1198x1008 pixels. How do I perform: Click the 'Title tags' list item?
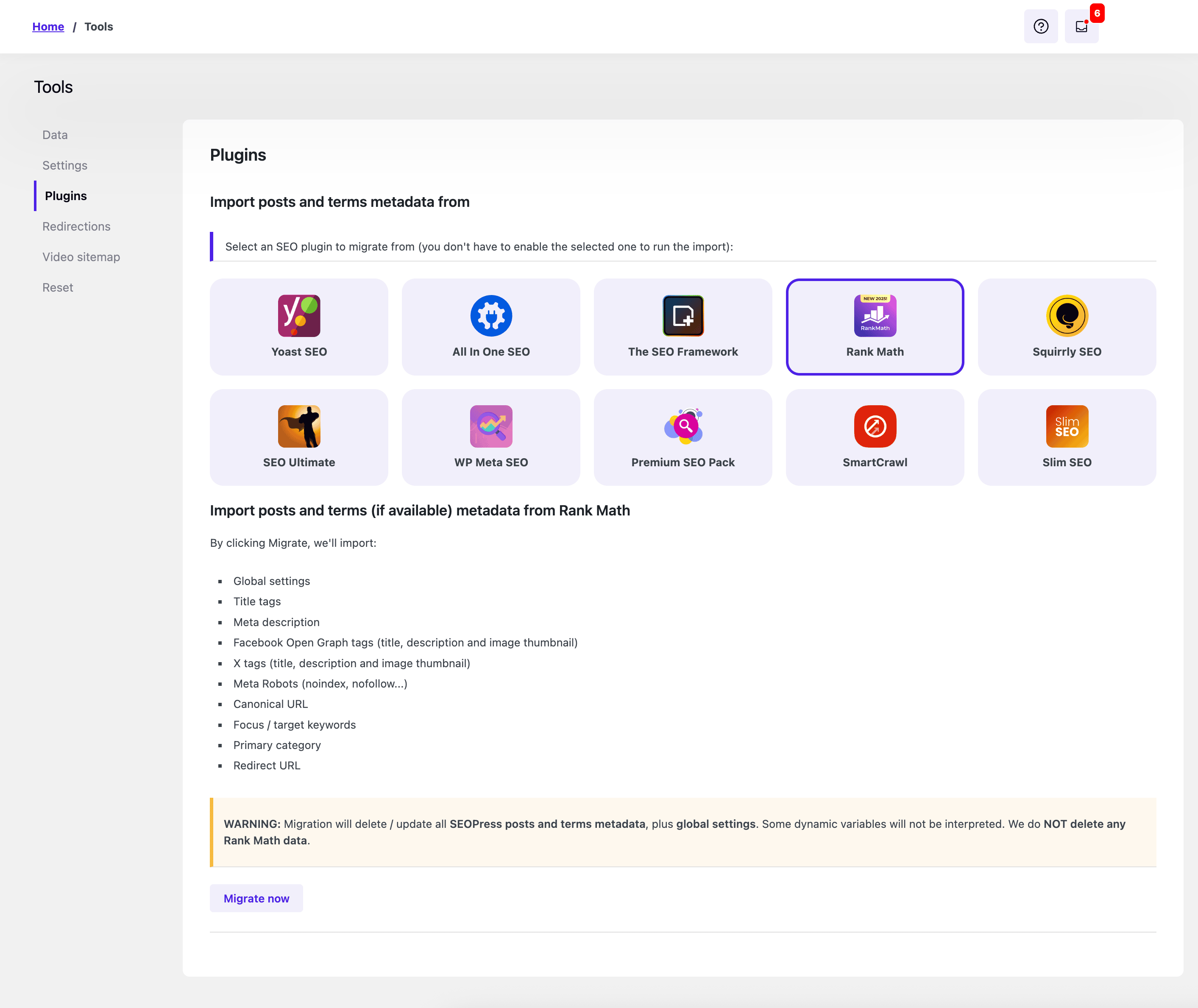coord(256,602)
